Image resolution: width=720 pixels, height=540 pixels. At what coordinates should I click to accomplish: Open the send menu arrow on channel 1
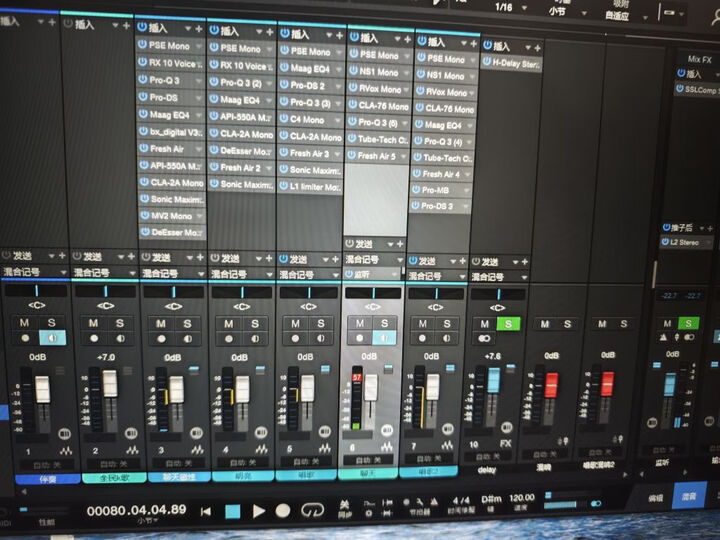(x=52, y=255)
